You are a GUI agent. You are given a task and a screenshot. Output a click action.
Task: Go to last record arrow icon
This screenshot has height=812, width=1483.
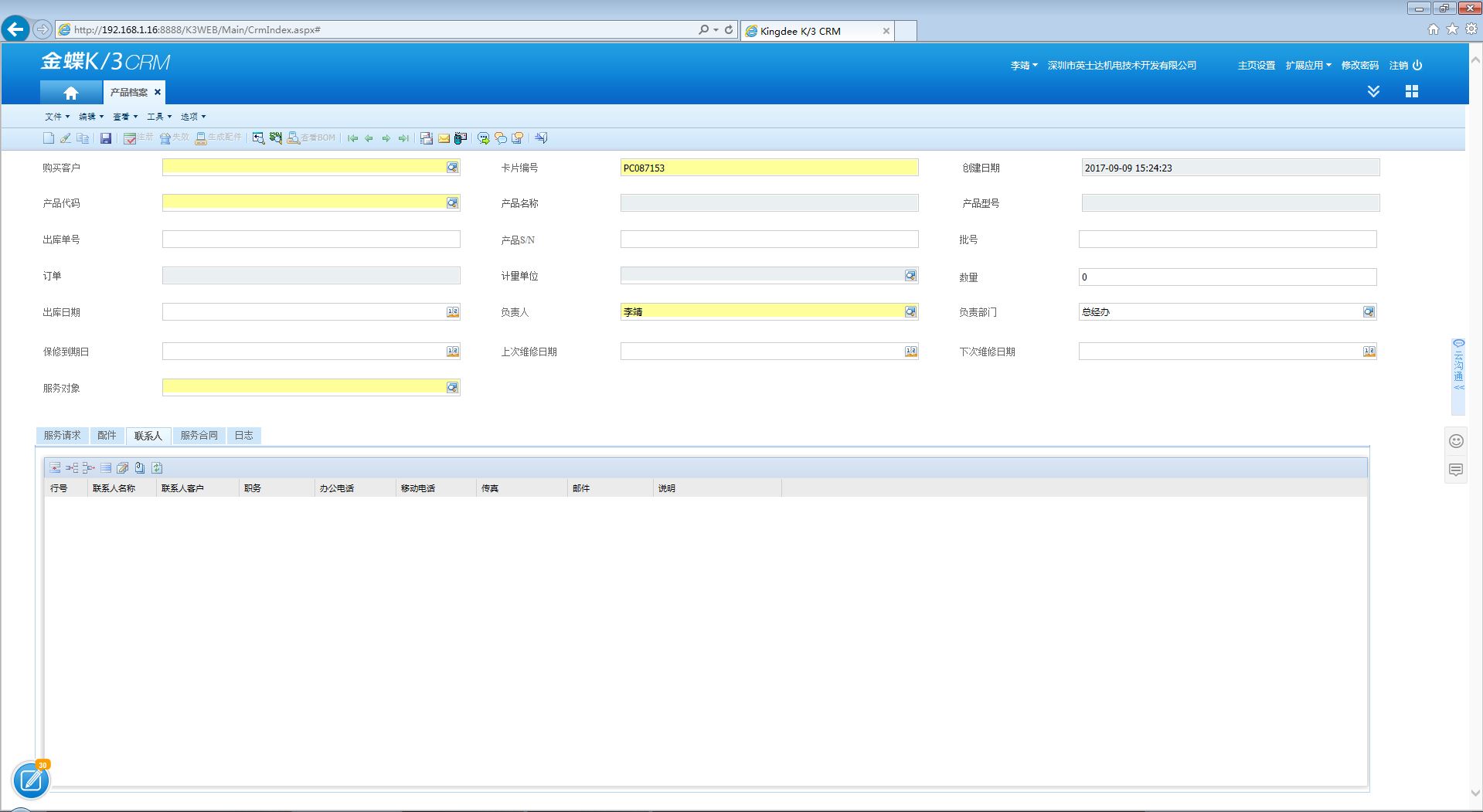[x=403, y=138]
